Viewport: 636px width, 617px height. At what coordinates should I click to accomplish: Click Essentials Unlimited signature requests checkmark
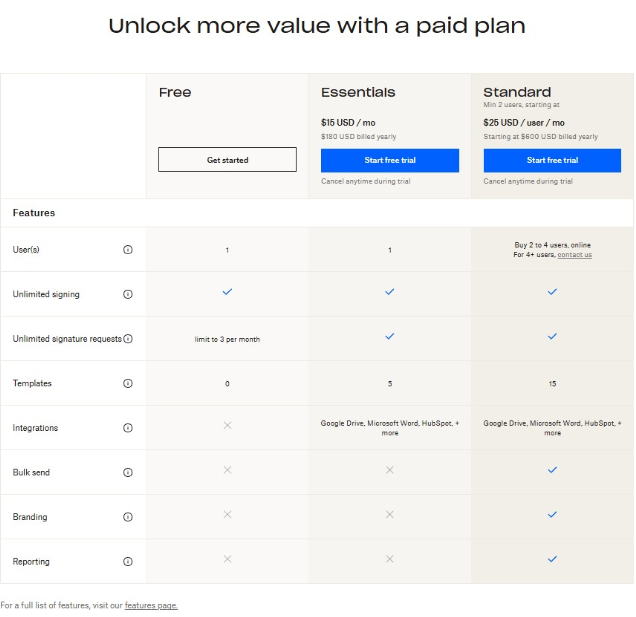click(x=390, y=337)
